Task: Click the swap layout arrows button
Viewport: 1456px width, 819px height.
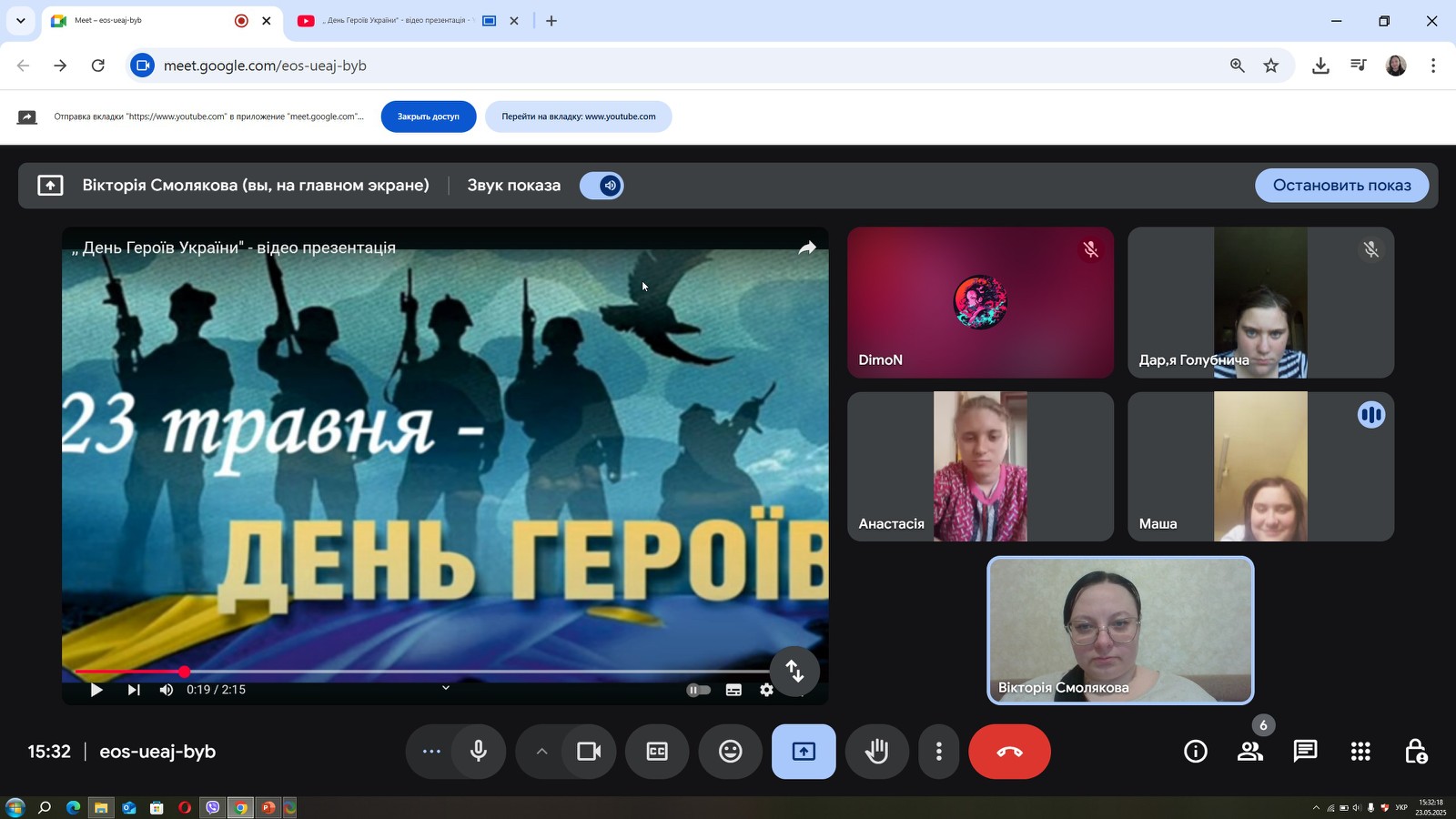Action: point(794,671)
